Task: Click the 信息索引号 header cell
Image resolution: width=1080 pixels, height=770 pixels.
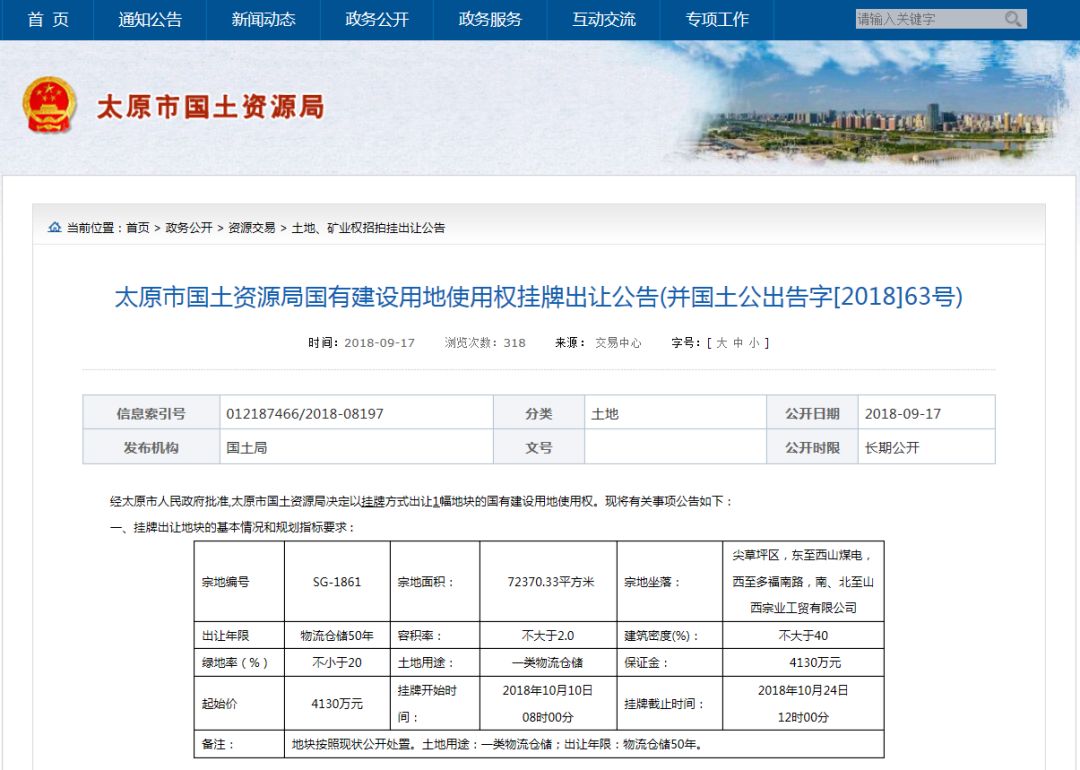Action: pyautogui.click(x=151, y=413)
